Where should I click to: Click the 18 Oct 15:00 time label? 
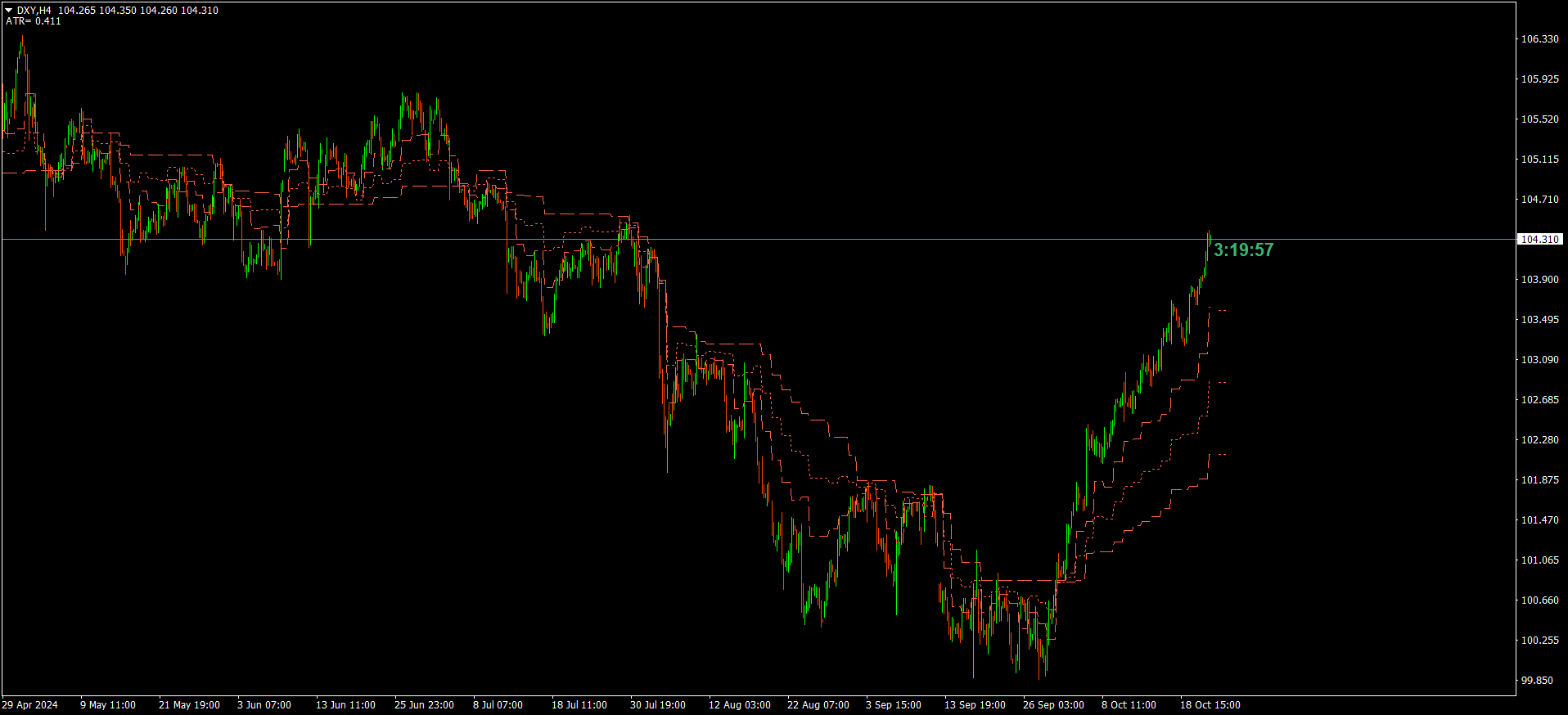pyautogui.click(x=1210, y=704)
